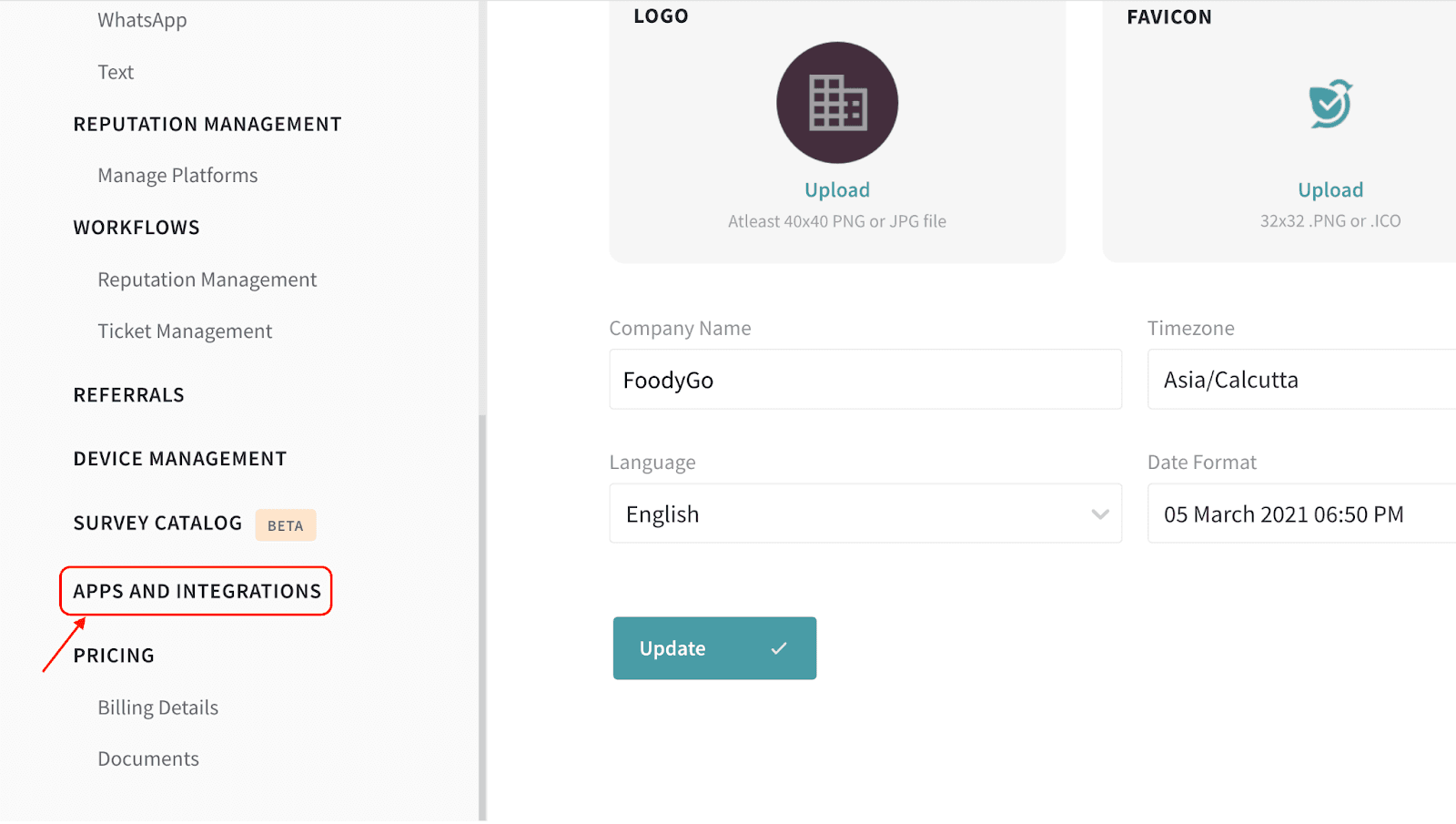Open Manage Platforms settings

click(177, 176)
